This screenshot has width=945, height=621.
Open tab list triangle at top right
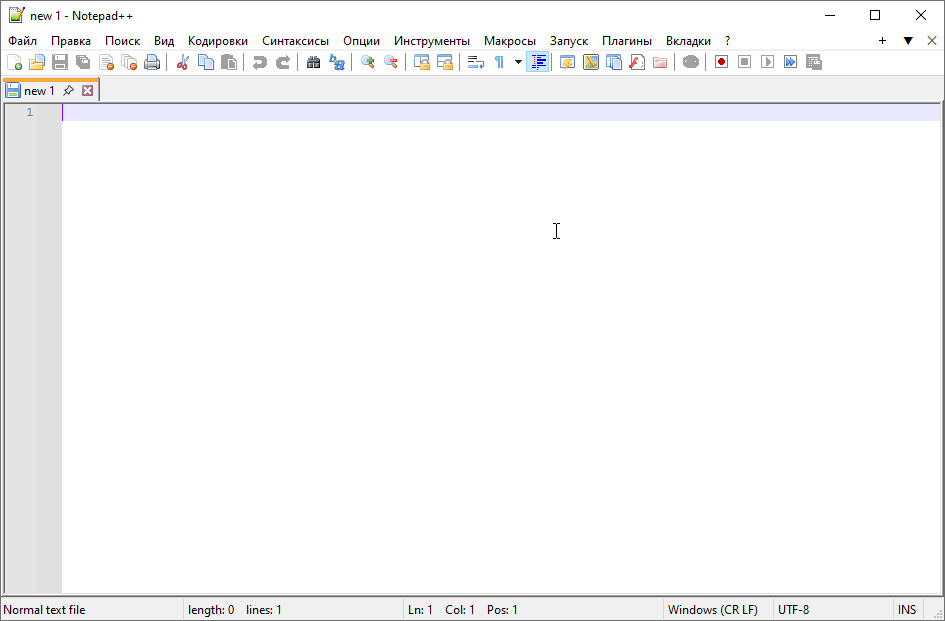(x=908, y=41)
